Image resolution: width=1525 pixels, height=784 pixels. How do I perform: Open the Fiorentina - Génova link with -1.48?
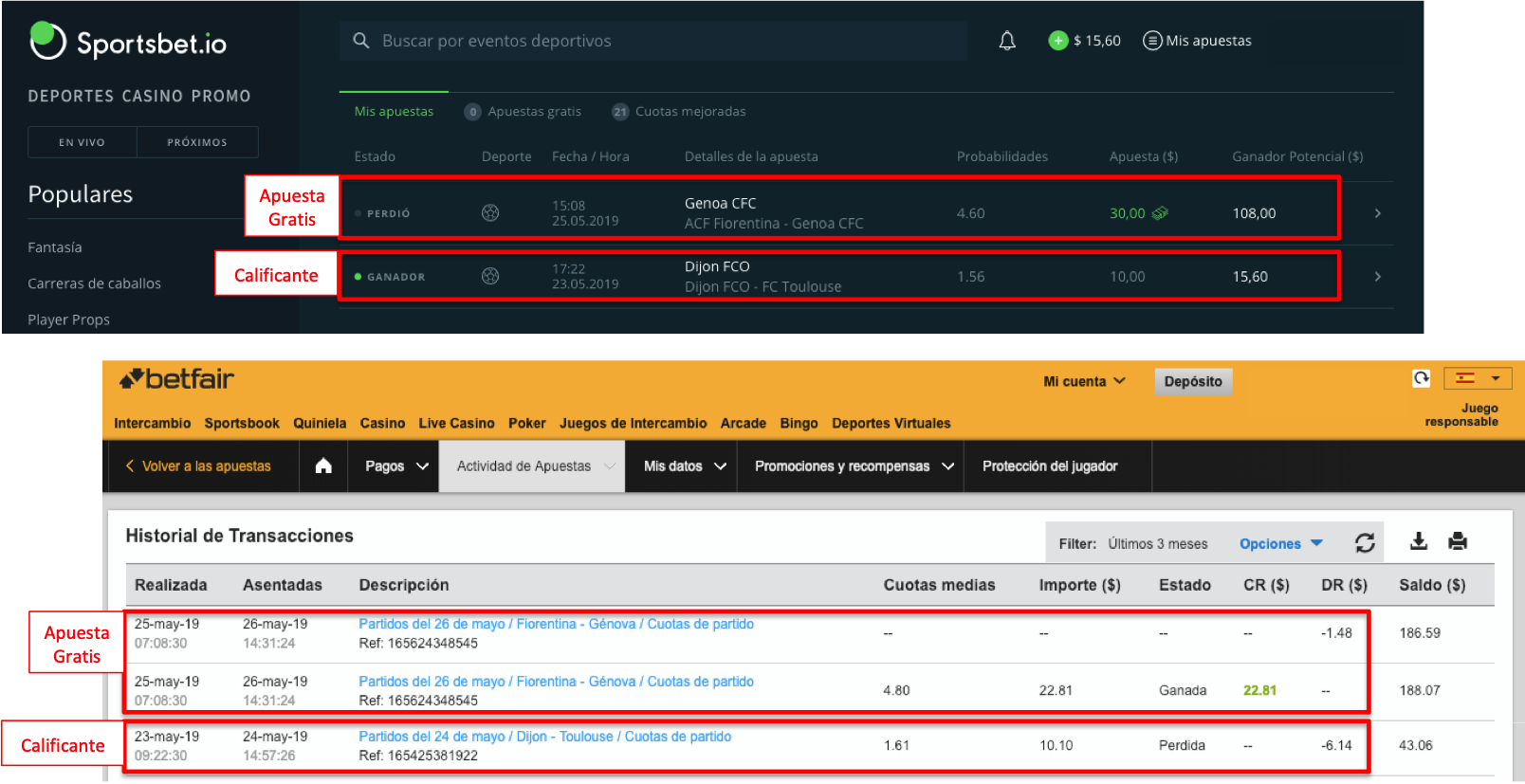pyautogui.click(x=556, y=624)
